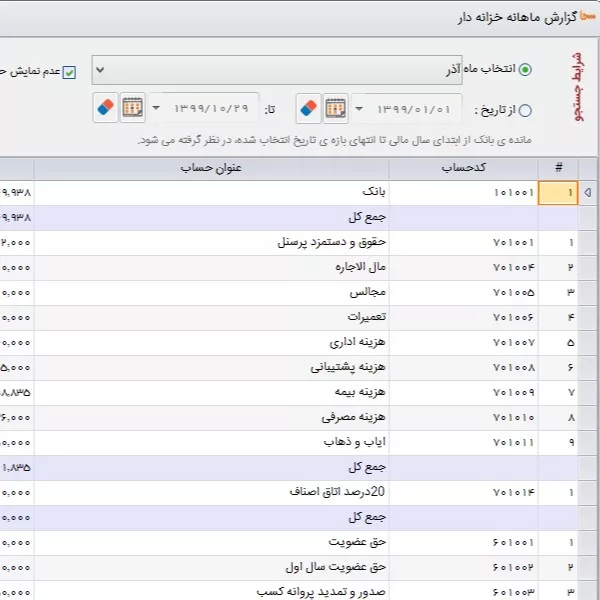Select the انتخاب ماه radio button

coord(525,69)
